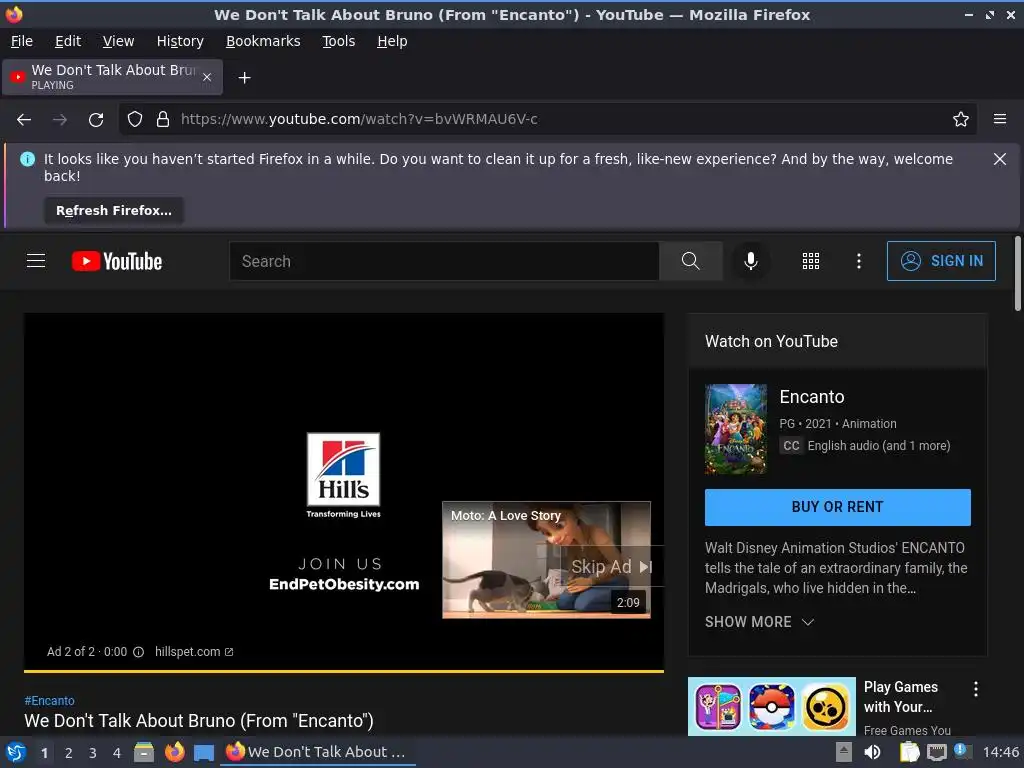This screenshot has height=768, width=1024.
Task: Switch to workspace 3 in taskbar
Action: tap(93, 753)
